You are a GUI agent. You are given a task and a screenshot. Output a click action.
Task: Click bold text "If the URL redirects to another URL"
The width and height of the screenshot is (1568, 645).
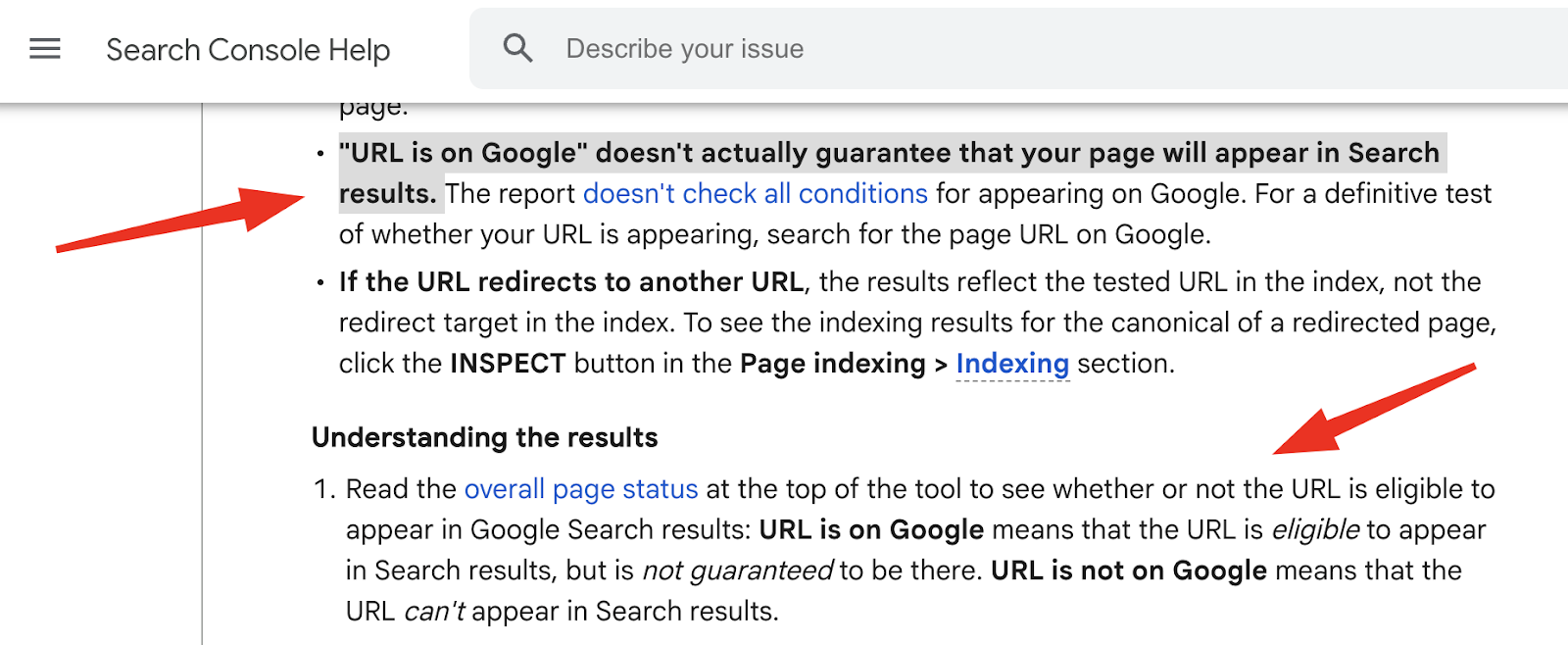point(570,282)
